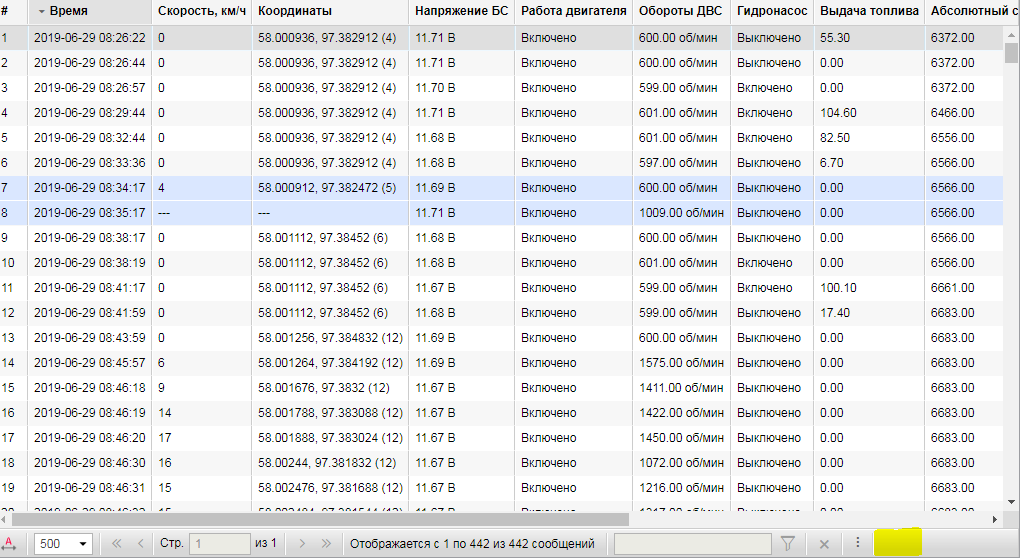
Task: Click the Выдача топлива column header
Action: [868, 11]
